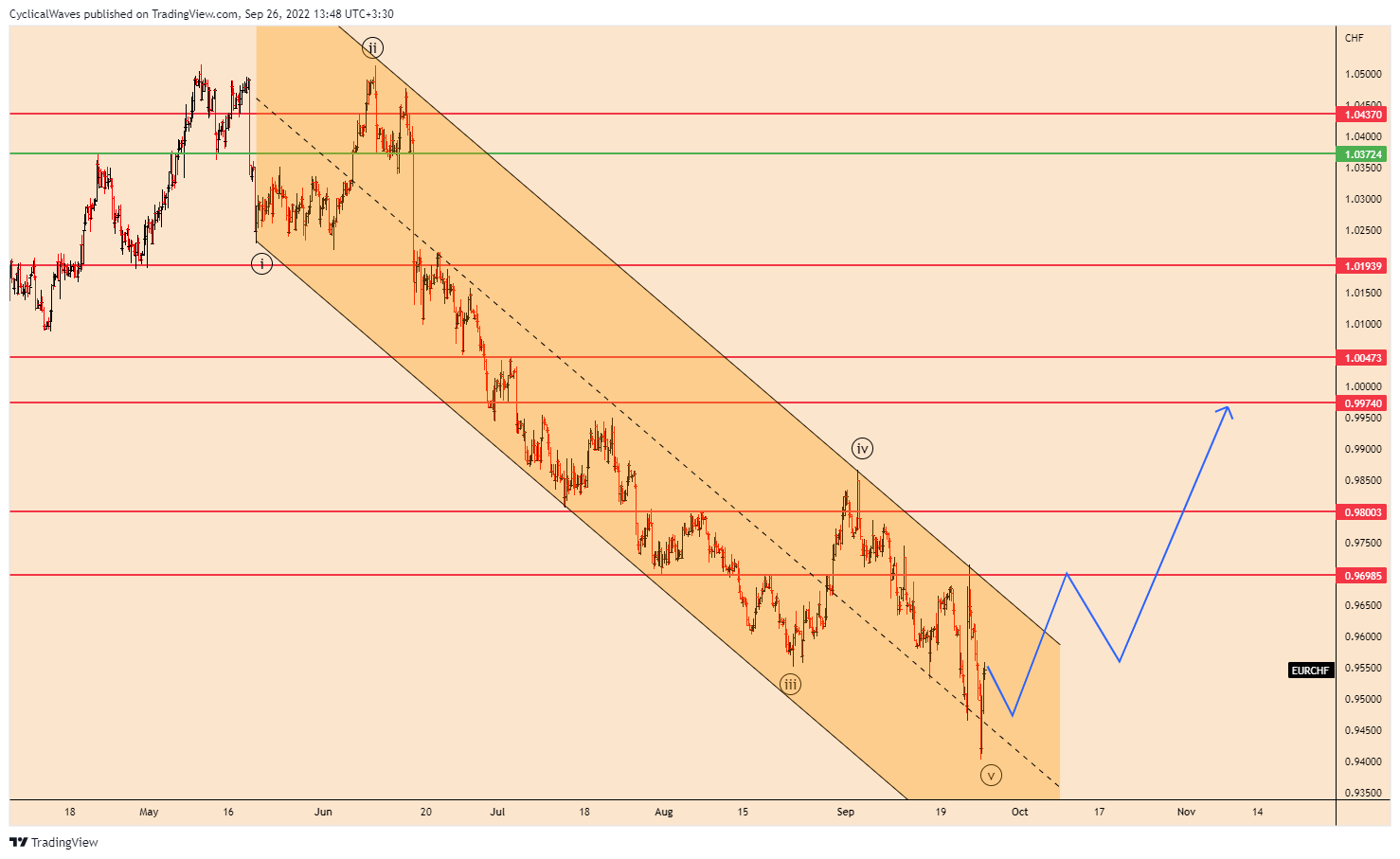Click the blue projection arrow tip
Screen dimensions: 1400x859
[x=1228, y=408]
